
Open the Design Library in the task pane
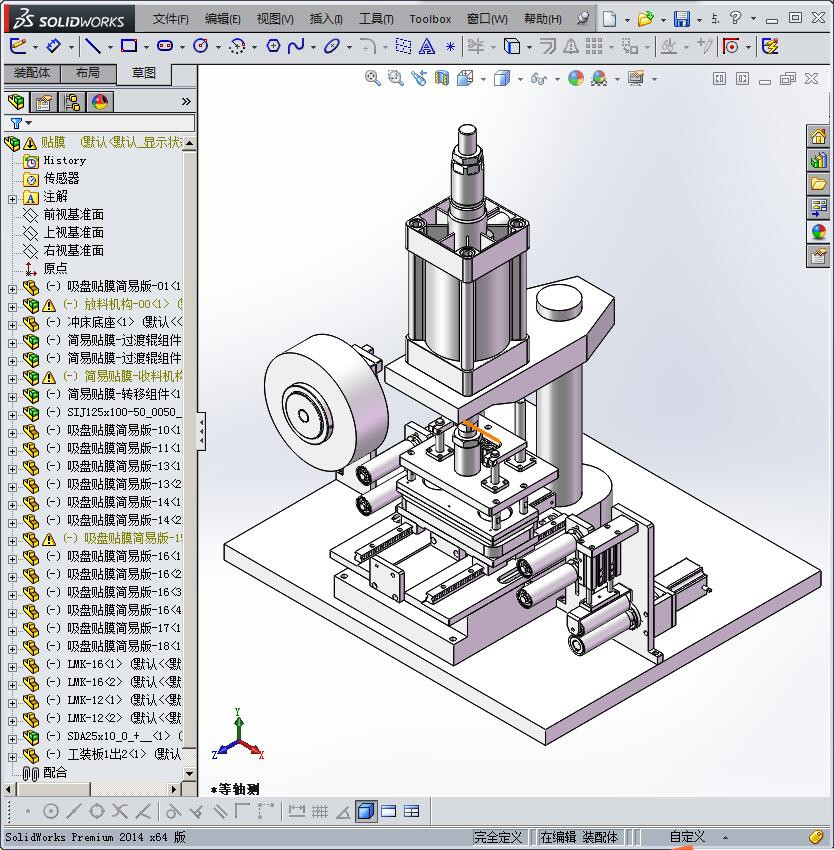click(818, 160)
